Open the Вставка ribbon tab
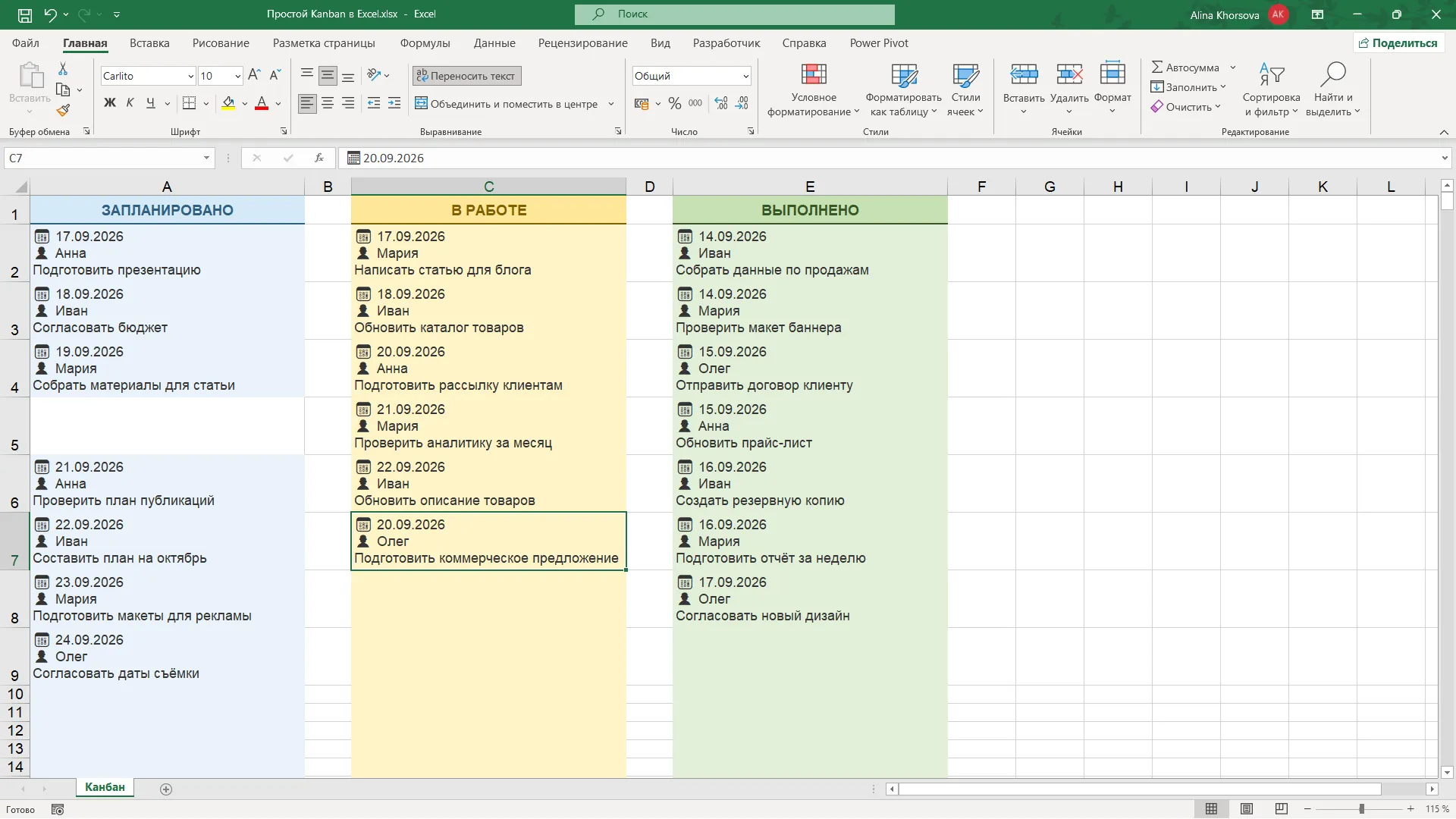 (x=149, y=43)
